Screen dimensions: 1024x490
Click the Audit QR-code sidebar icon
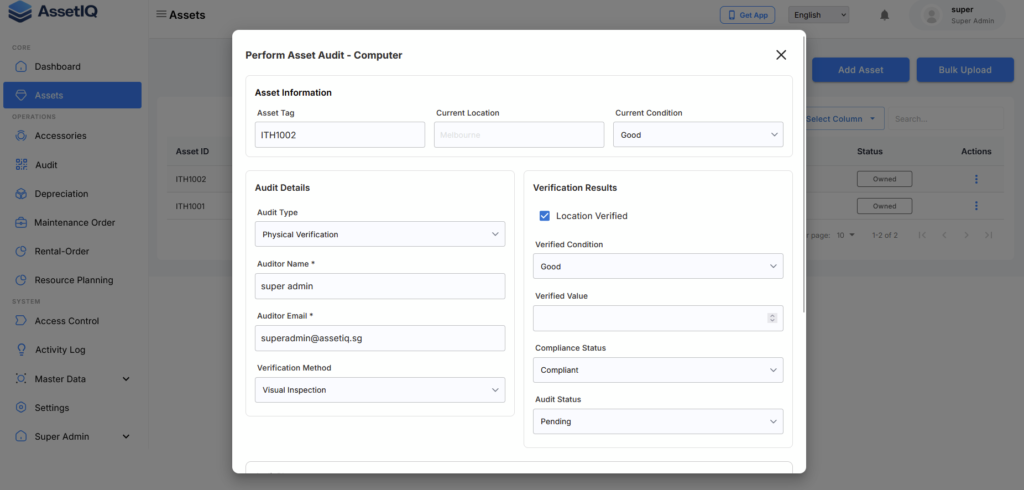coord(21,165)
